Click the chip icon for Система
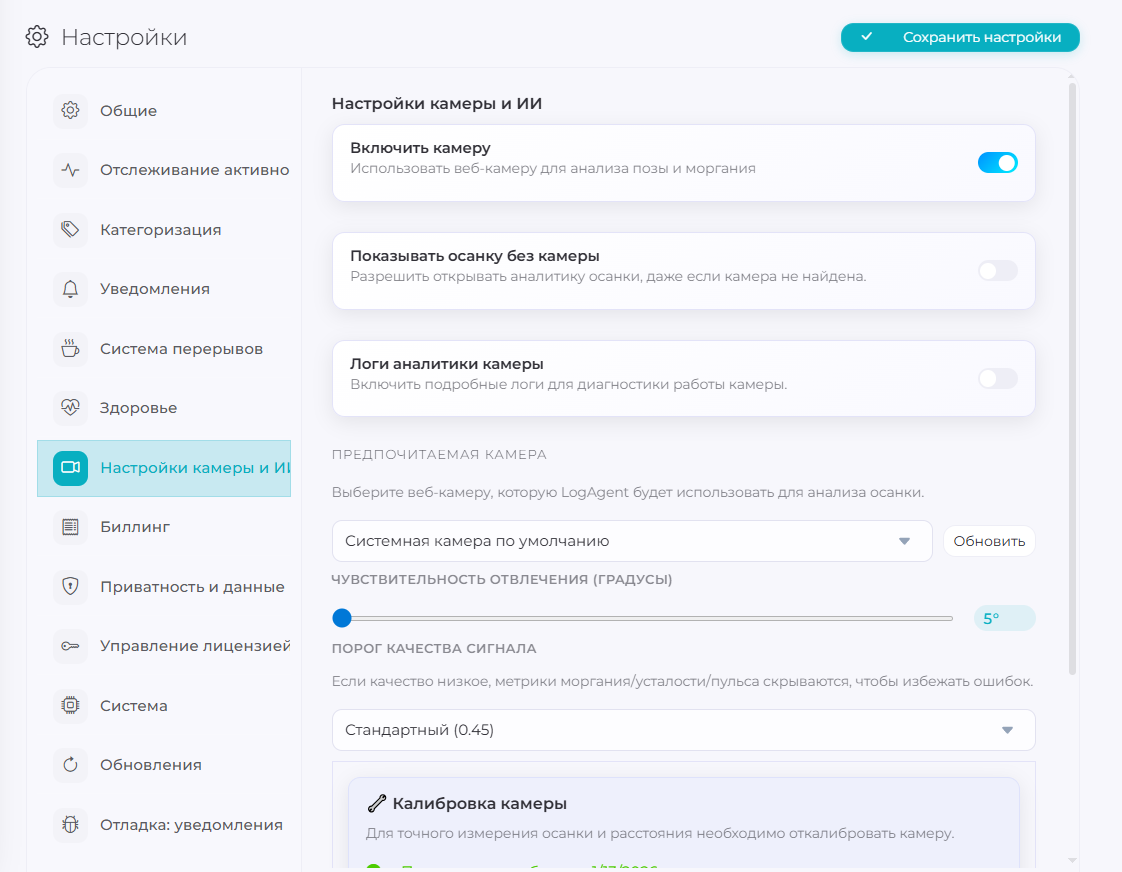 (x=70, y=705)
